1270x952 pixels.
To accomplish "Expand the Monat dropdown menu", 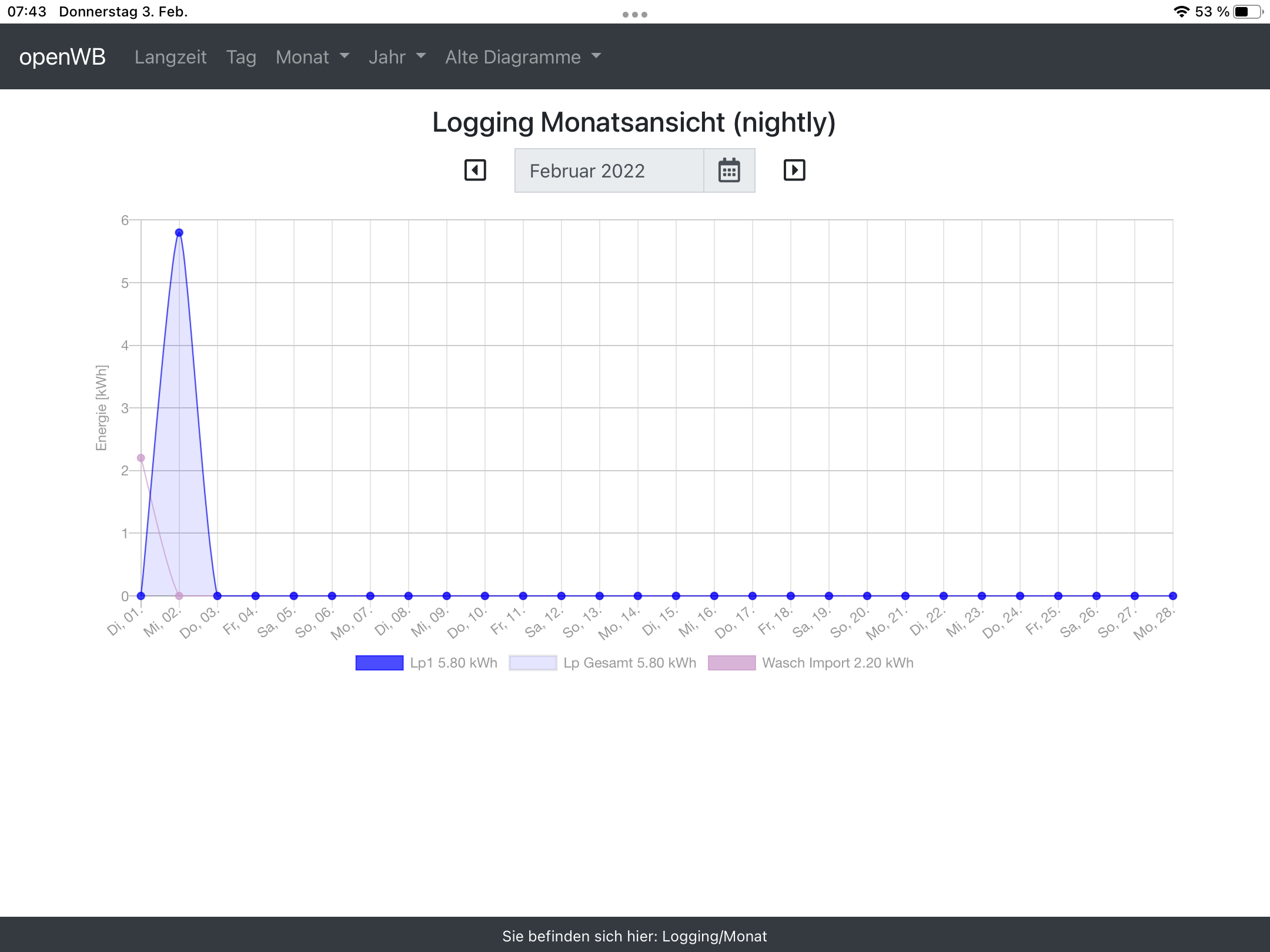I will pyautogui.click(x=312, y=57).
